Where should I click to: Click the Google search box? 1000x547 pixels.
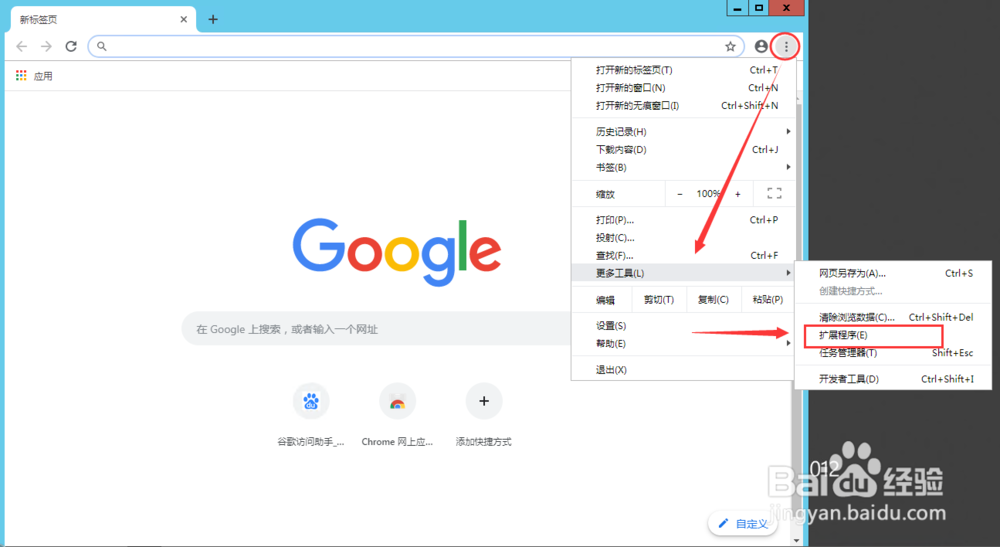[x=376, y=329]
